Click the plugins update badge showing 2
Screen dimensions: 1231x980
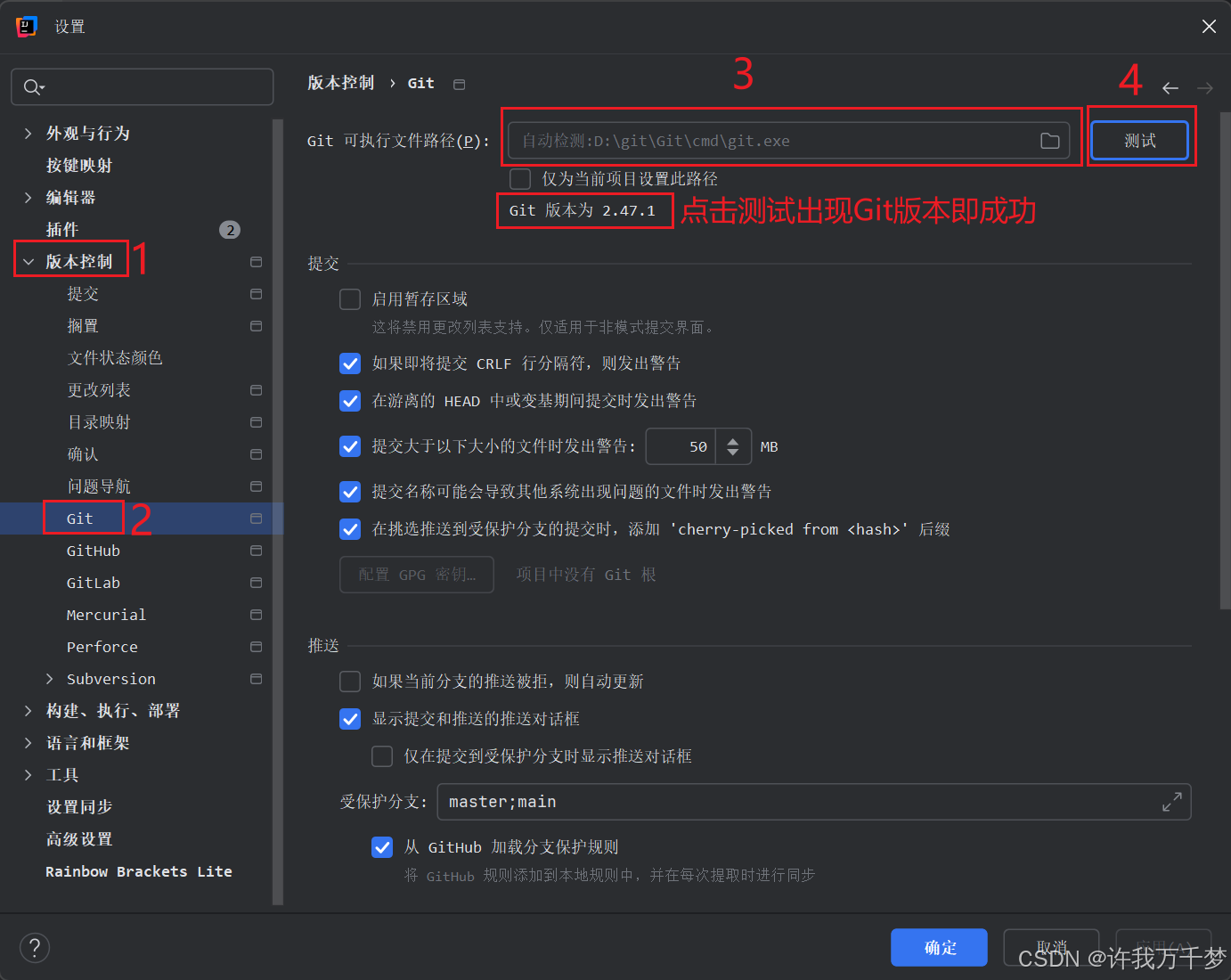[x=230, y=230]
